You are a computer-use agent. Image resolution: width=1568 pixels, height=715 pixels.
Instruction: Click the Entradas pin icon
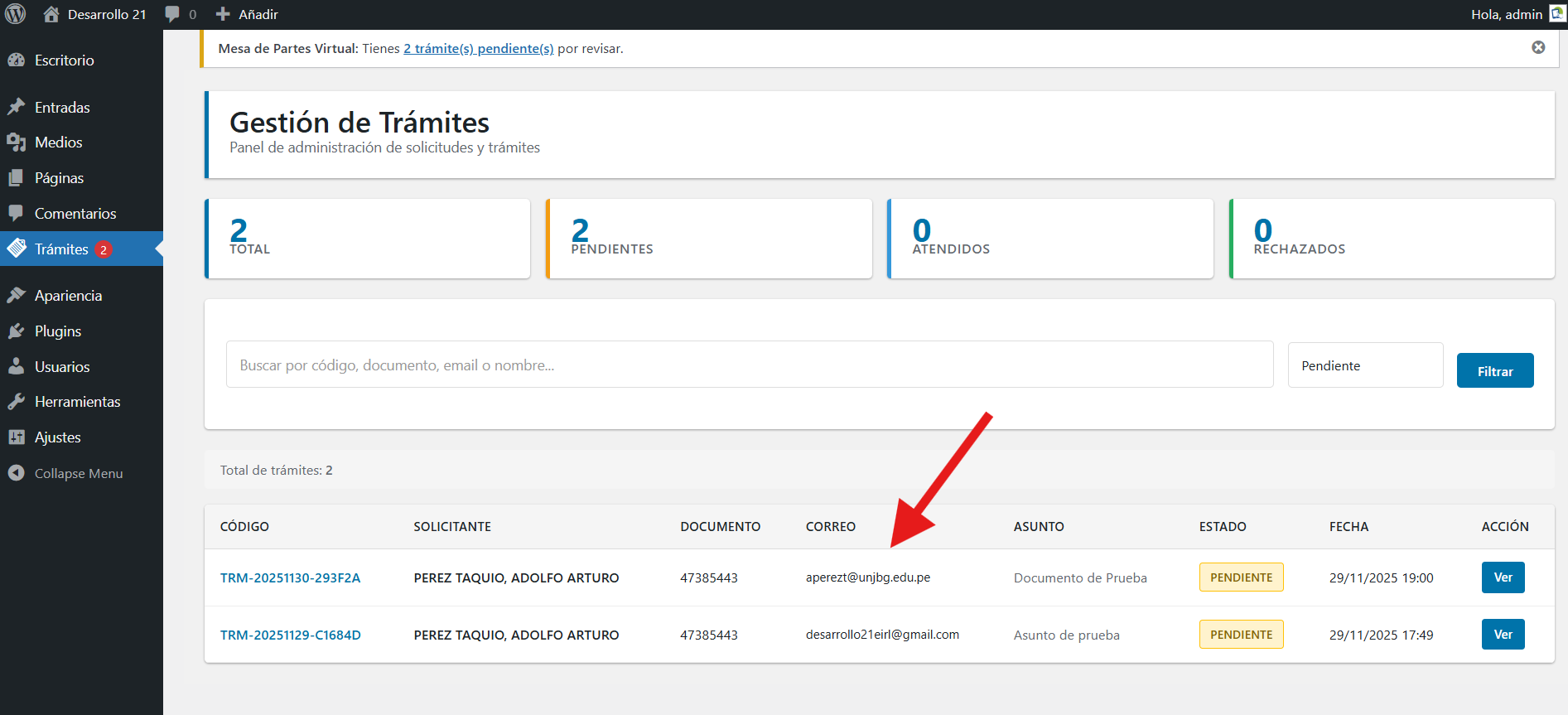pos(17,108)
